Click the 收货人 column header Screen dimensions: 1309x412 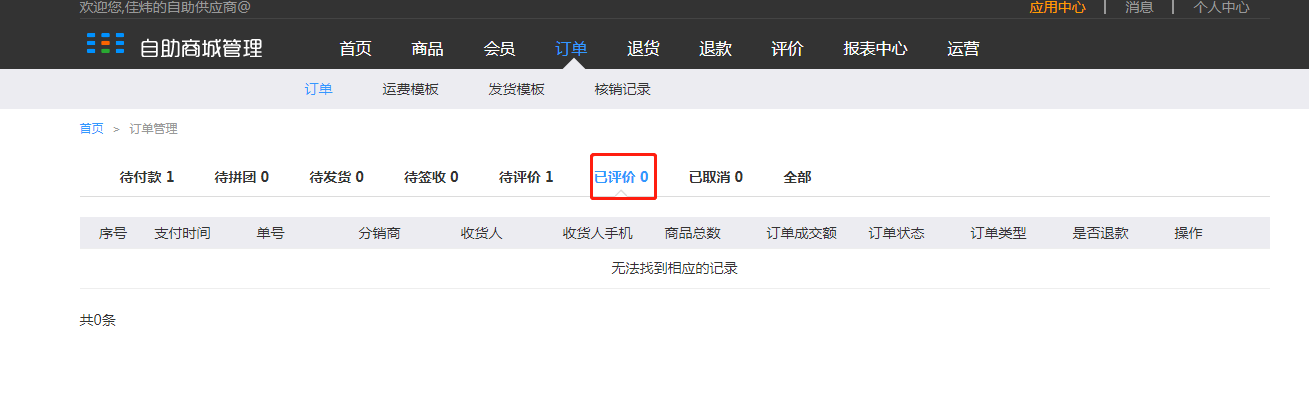[x=482, y=233]
